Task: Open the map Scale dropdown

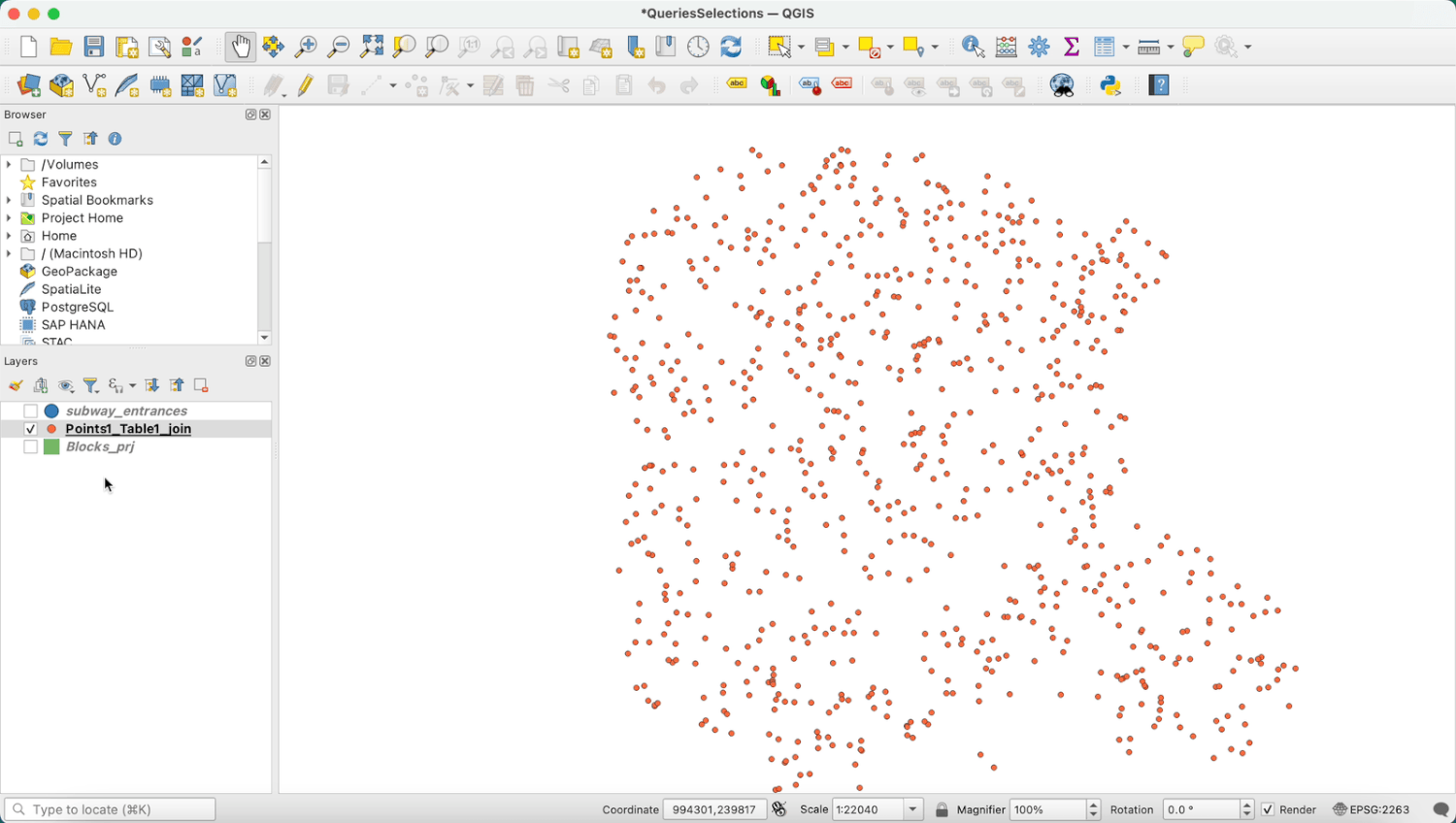Action: click(911, 808)
